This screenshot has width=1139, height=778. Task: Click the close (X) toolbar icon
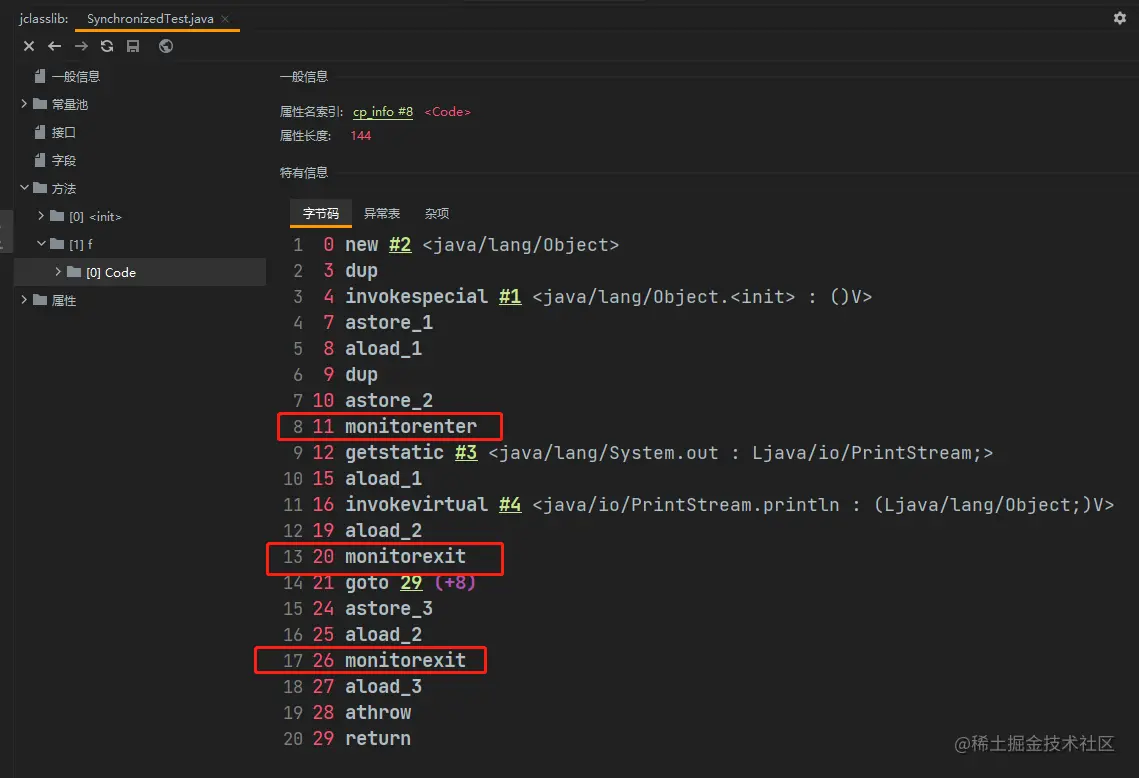pyautogui.click(x=29, y=46)
